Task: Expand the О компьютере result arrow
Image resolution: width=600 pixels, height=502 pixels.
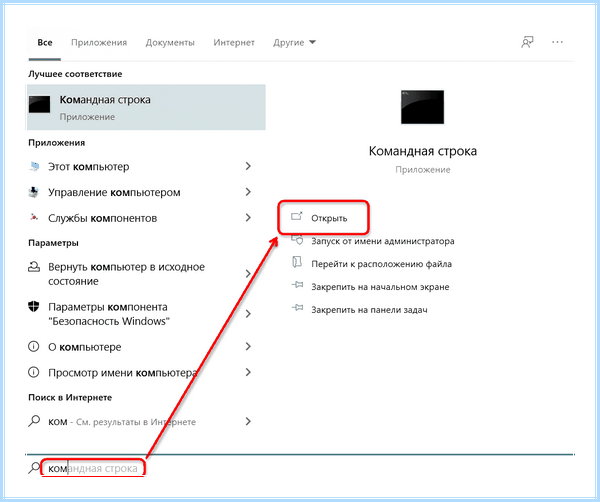Action: [248, 347]
